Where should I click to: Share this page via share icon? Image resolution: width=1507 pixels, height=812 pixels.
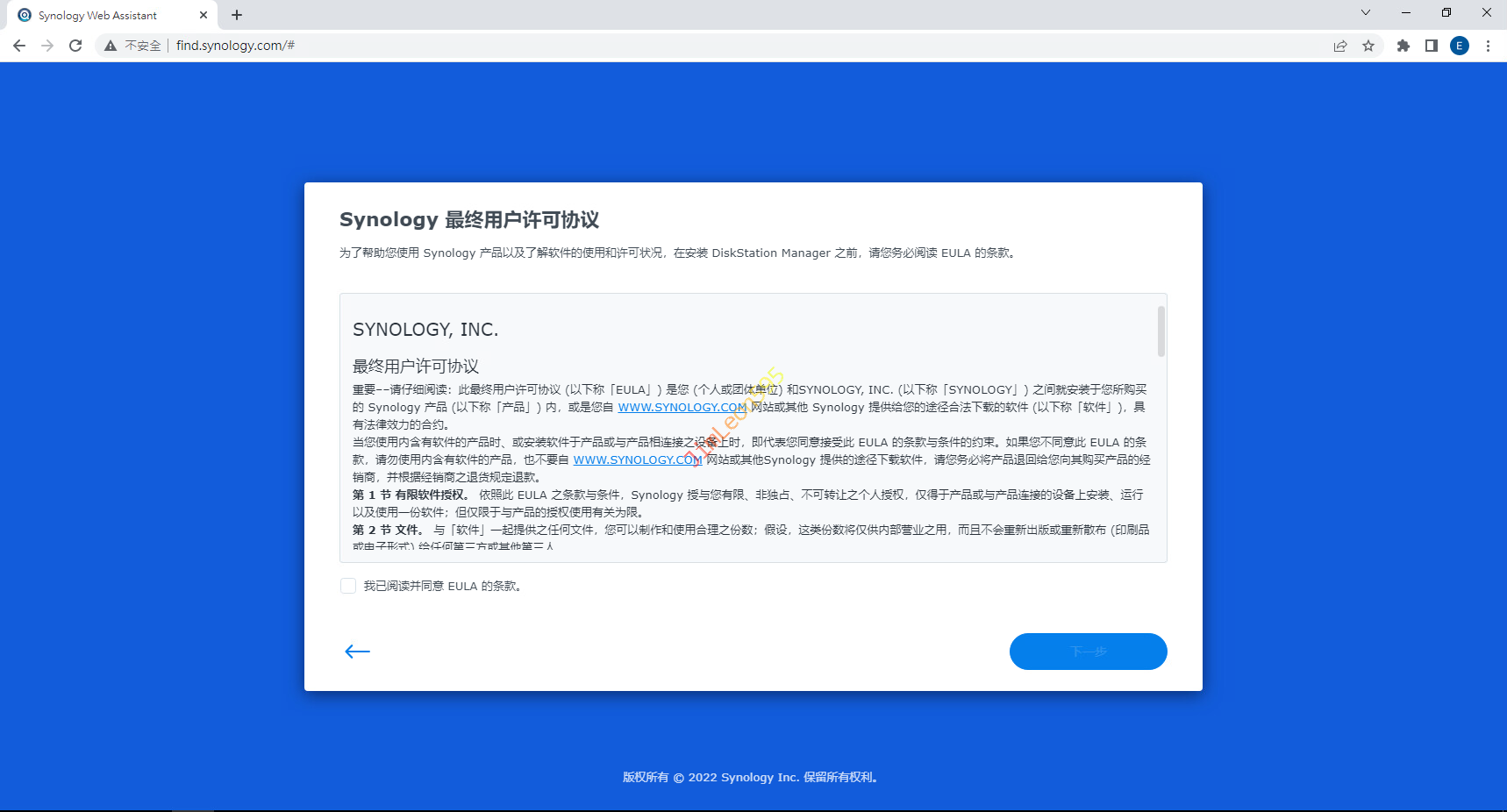pos(1339,46)
